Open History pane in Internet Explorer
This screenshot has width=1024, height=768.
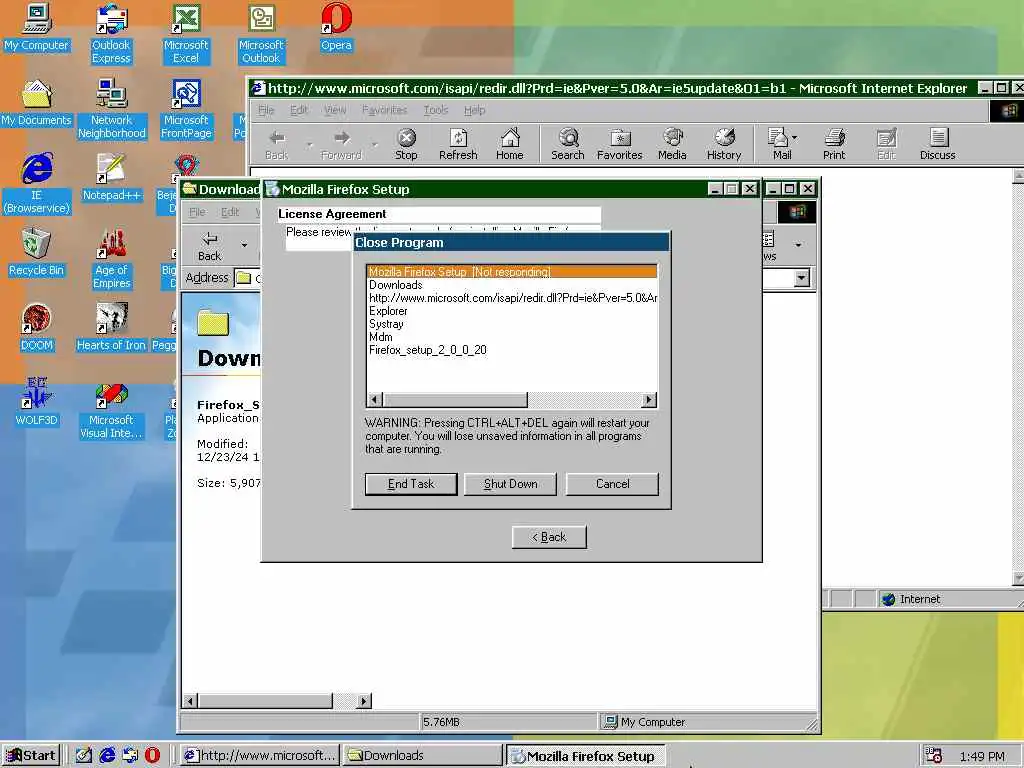click(724, 144)
